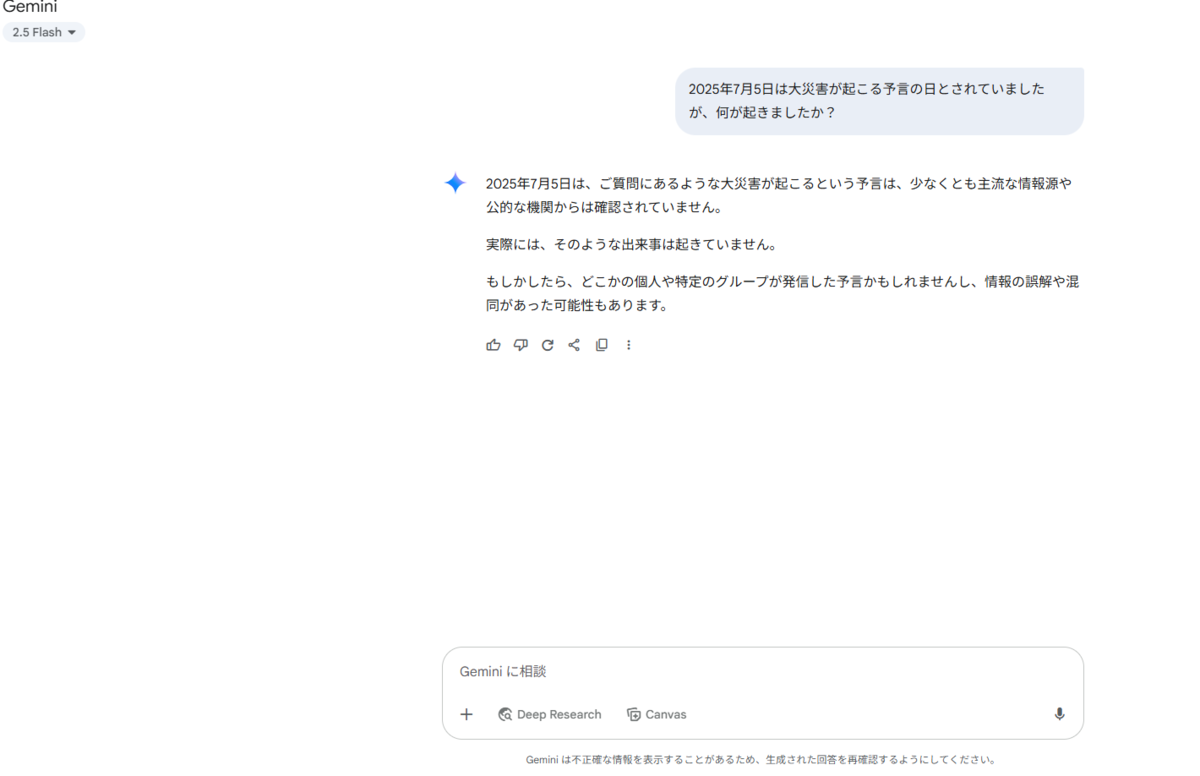Screen dimensions: 1200x776
Task: Click the Gemini sparkle star icon
Action: coord(455,183)
